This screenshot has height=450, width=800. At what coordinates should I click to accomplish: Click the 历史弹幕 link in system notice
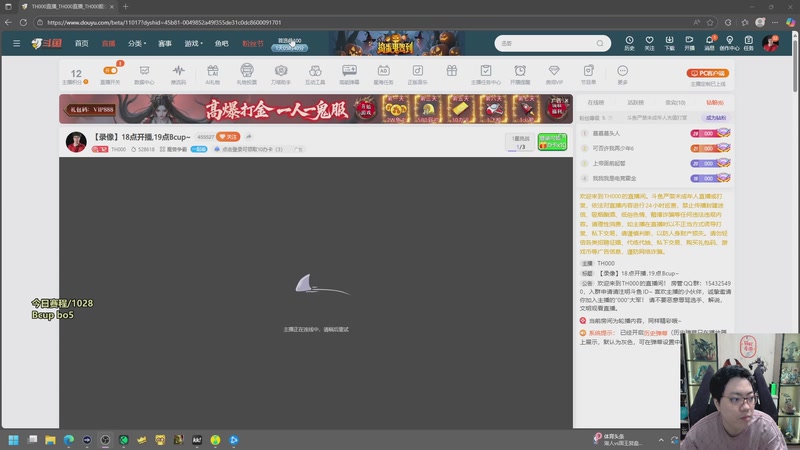655,333
